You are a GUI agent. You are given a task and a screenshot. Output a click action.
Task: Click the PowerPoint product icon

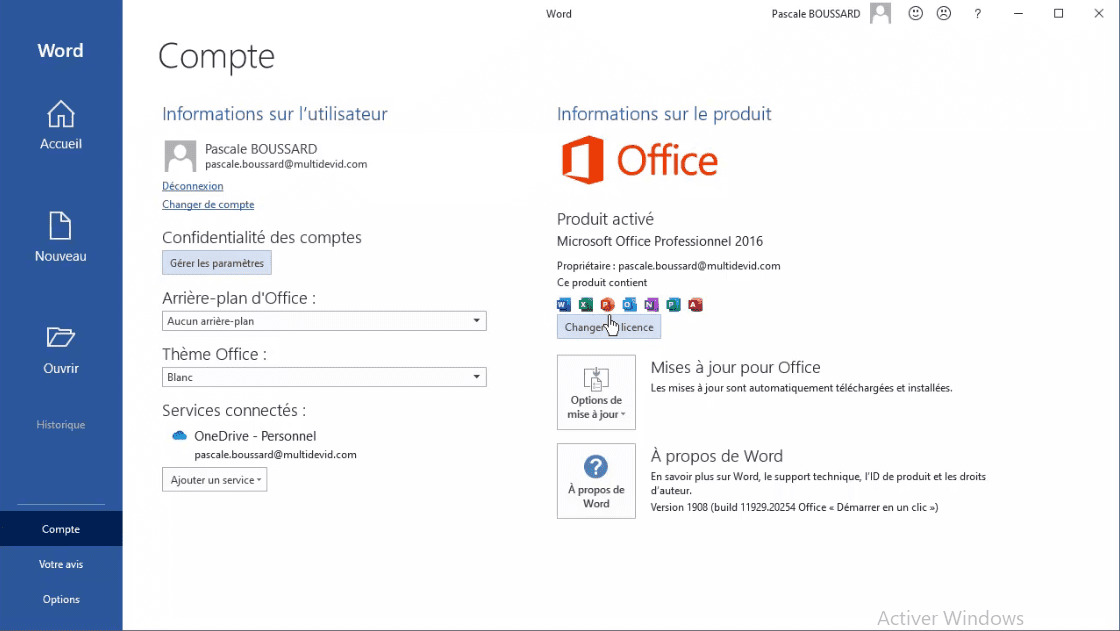(608, 304)
